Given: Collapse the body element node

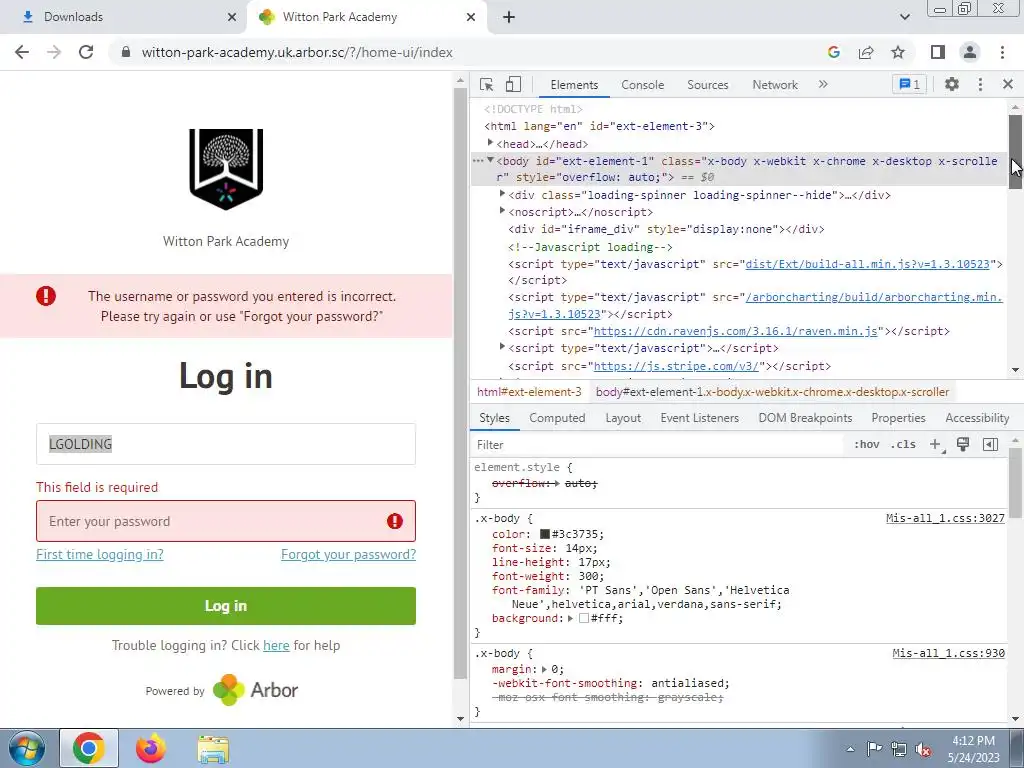Looking at the screenshot, I should point(490,160).
